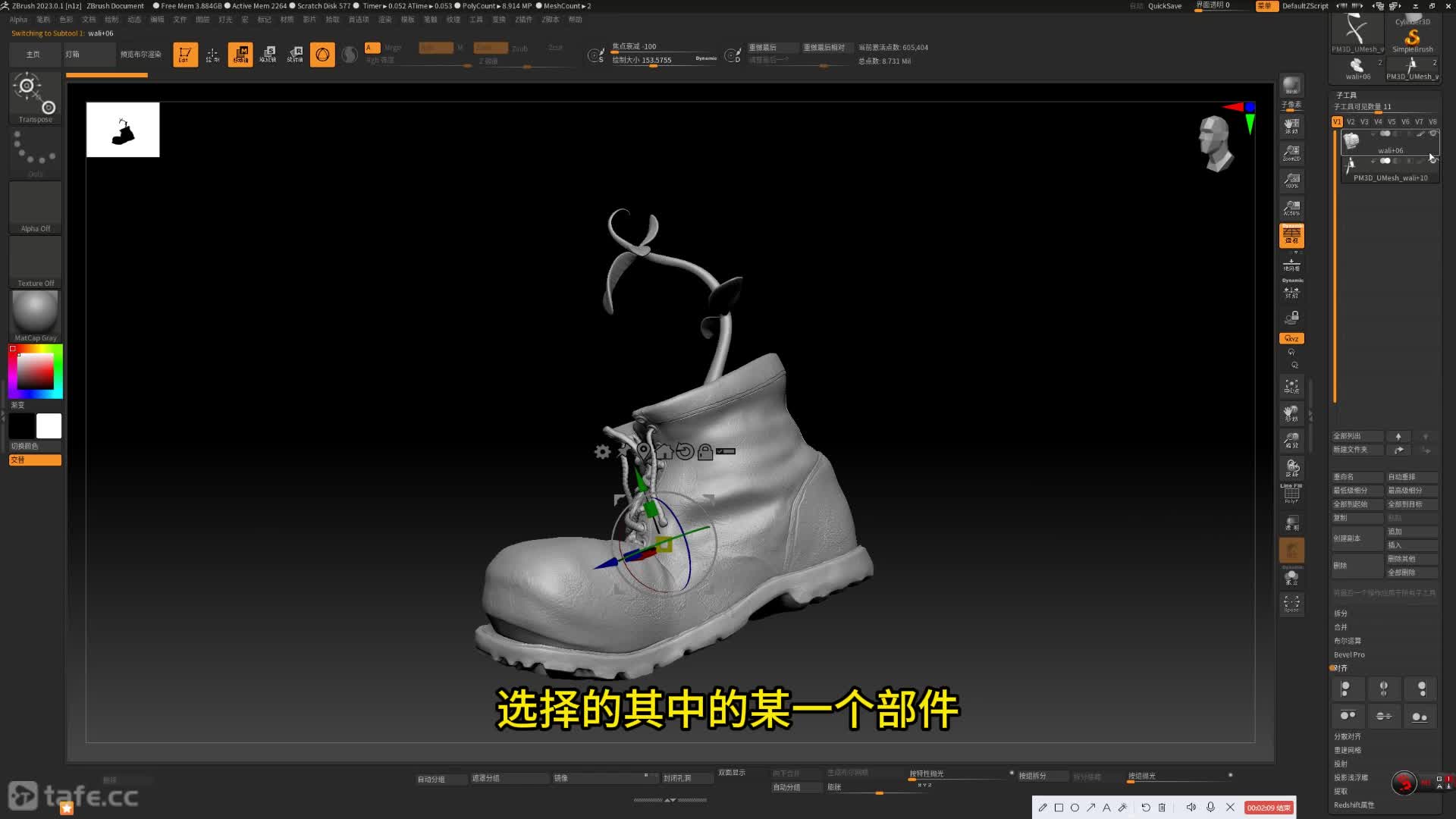
Task: Select the Move gizmo button in toolbar
Action: (240, 55)
